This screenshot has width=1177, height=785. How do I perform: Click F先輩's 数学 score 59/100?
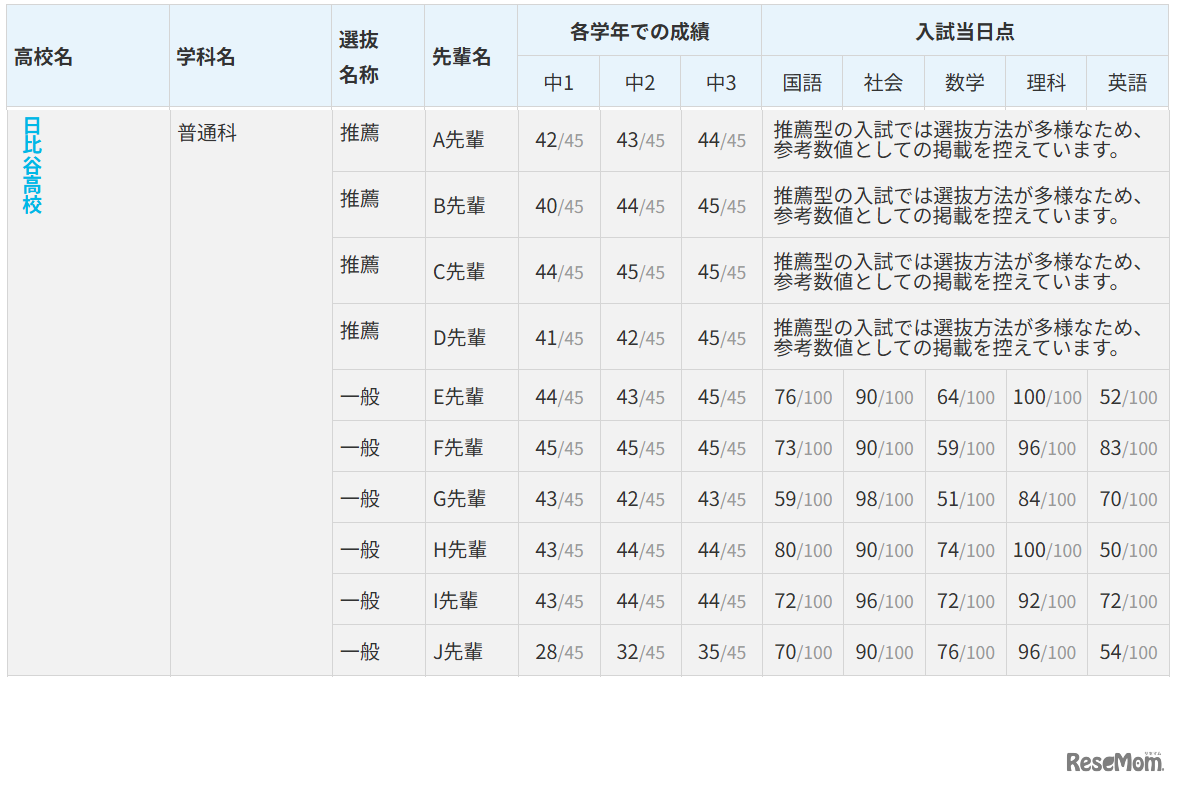pos(965,448)
